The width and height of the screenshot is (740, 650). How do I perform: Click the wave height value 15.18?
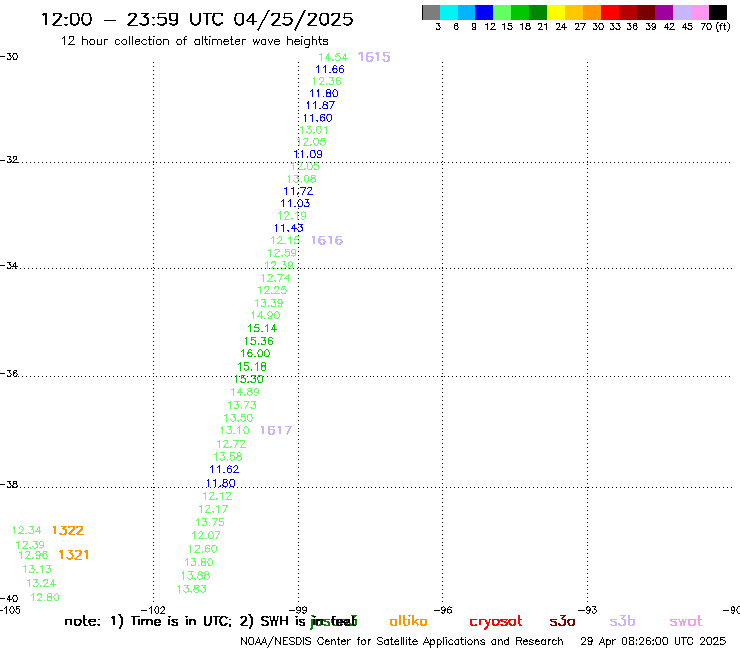(x=252, y=367)
